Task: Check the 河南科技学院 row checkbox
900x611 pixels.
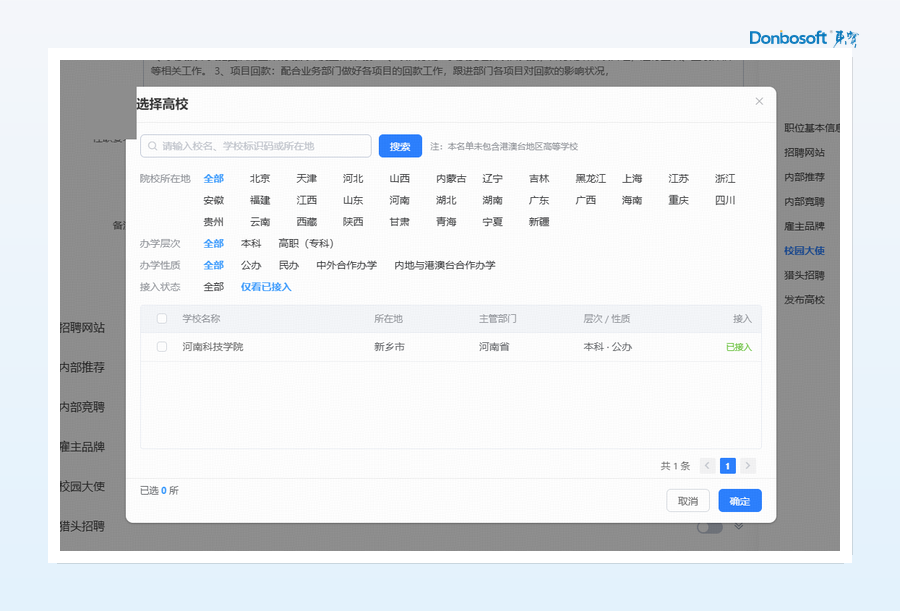Action: coord(162,347)
